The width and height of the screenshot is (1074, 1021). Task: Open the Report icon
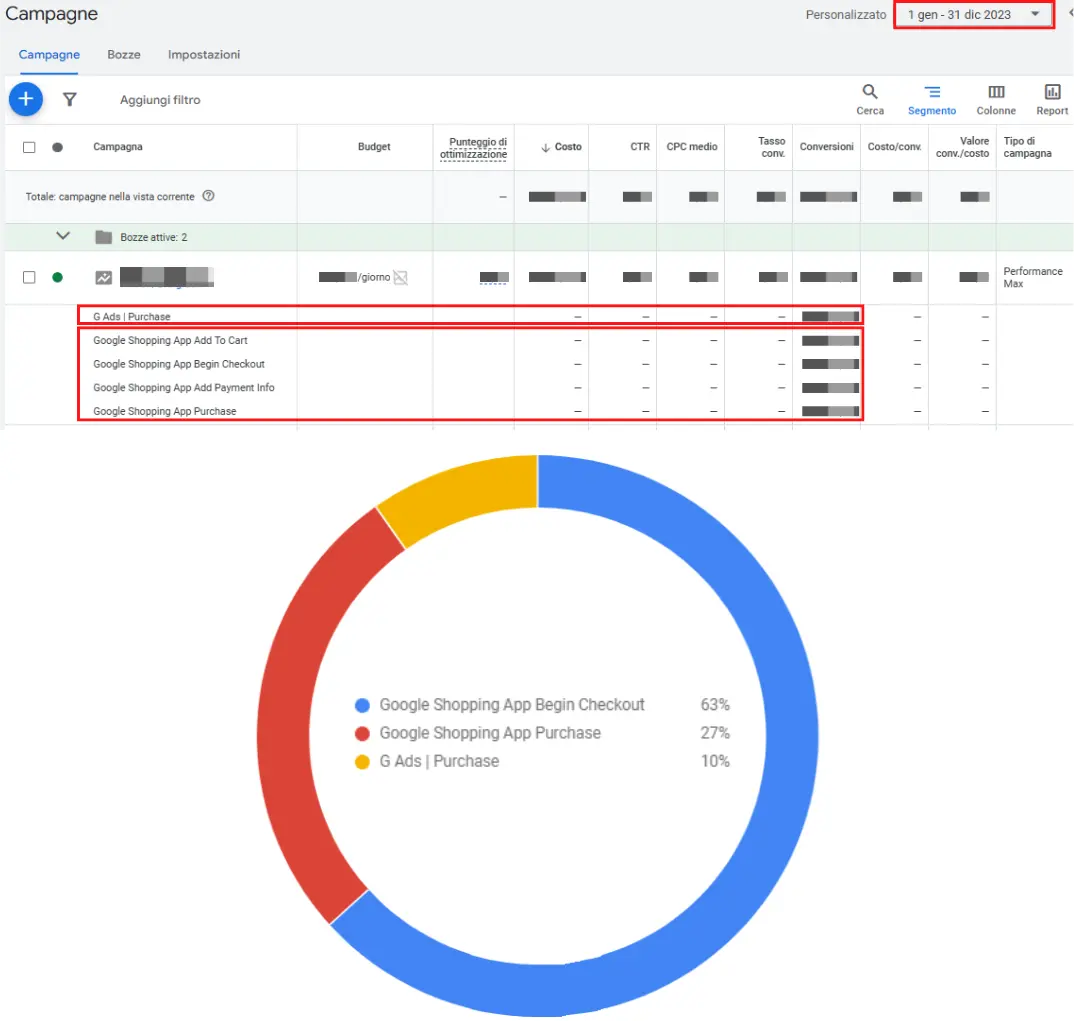click(1052, 99)
